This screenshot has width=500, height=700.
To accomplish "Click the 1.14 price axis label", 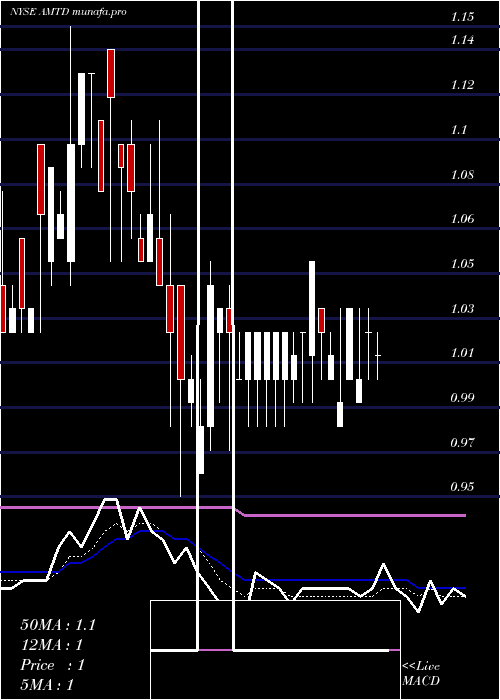I will [x=462, y=40].
